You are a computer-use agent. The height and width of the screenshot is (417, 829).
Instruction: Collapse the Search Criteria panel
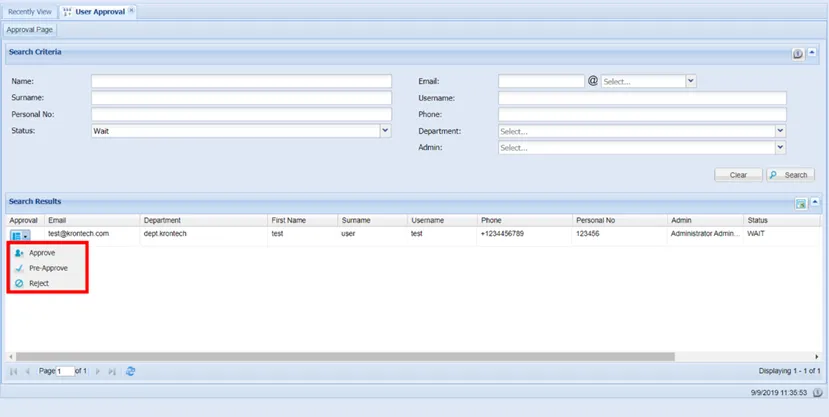813,52
